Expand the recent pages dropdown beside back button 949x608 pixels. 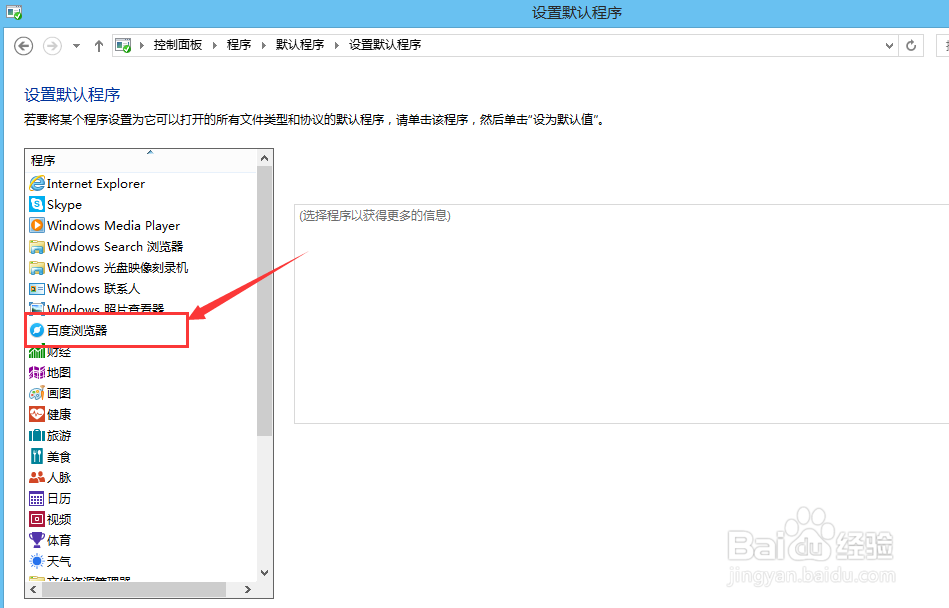[x=75, y=45]
